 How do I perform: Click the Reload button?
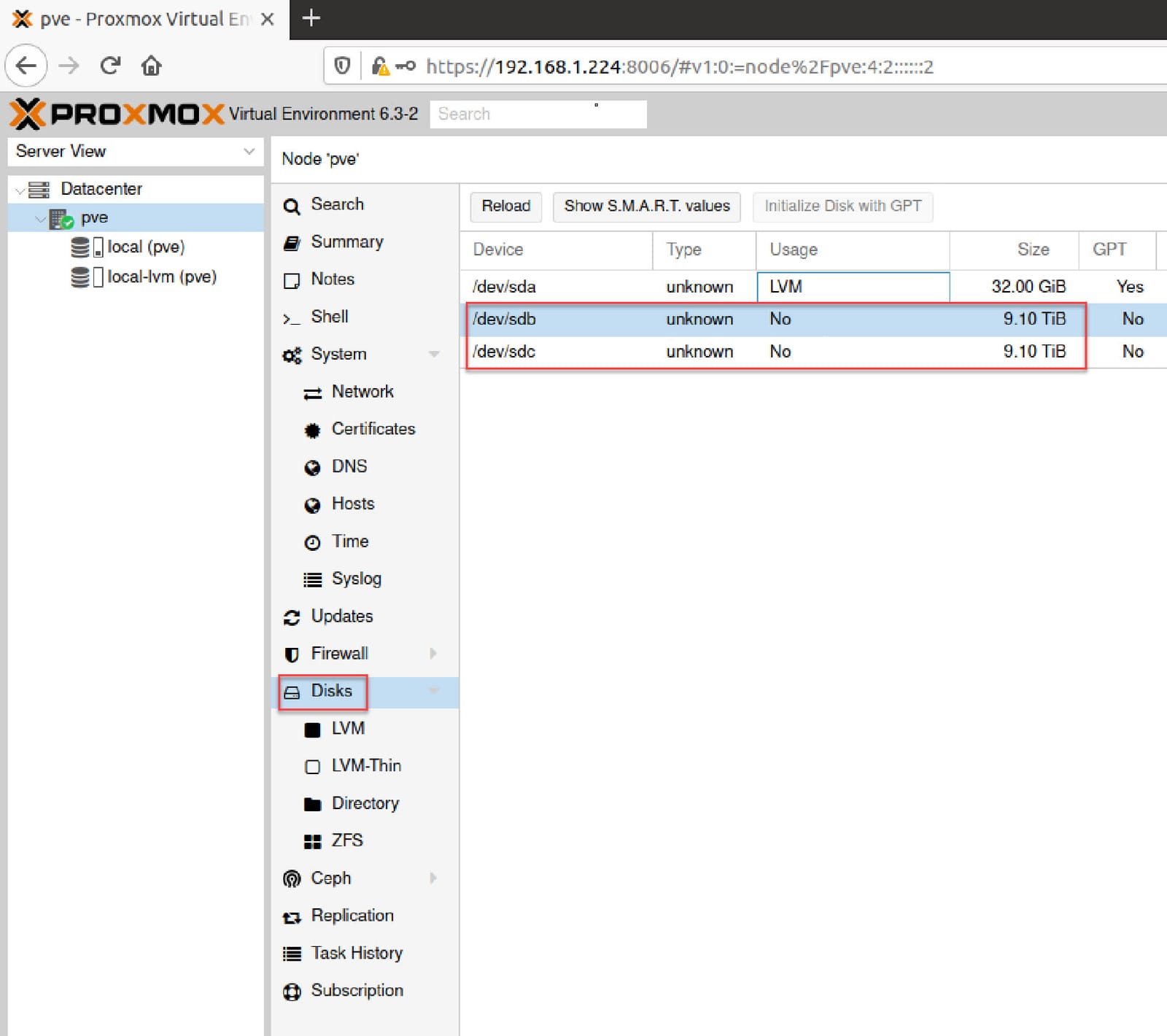click(505, 206)
